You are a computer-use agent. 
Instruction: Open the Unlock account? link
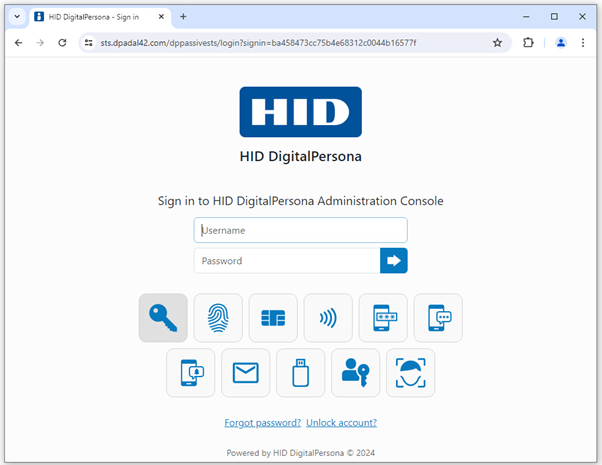click(341, 423)
